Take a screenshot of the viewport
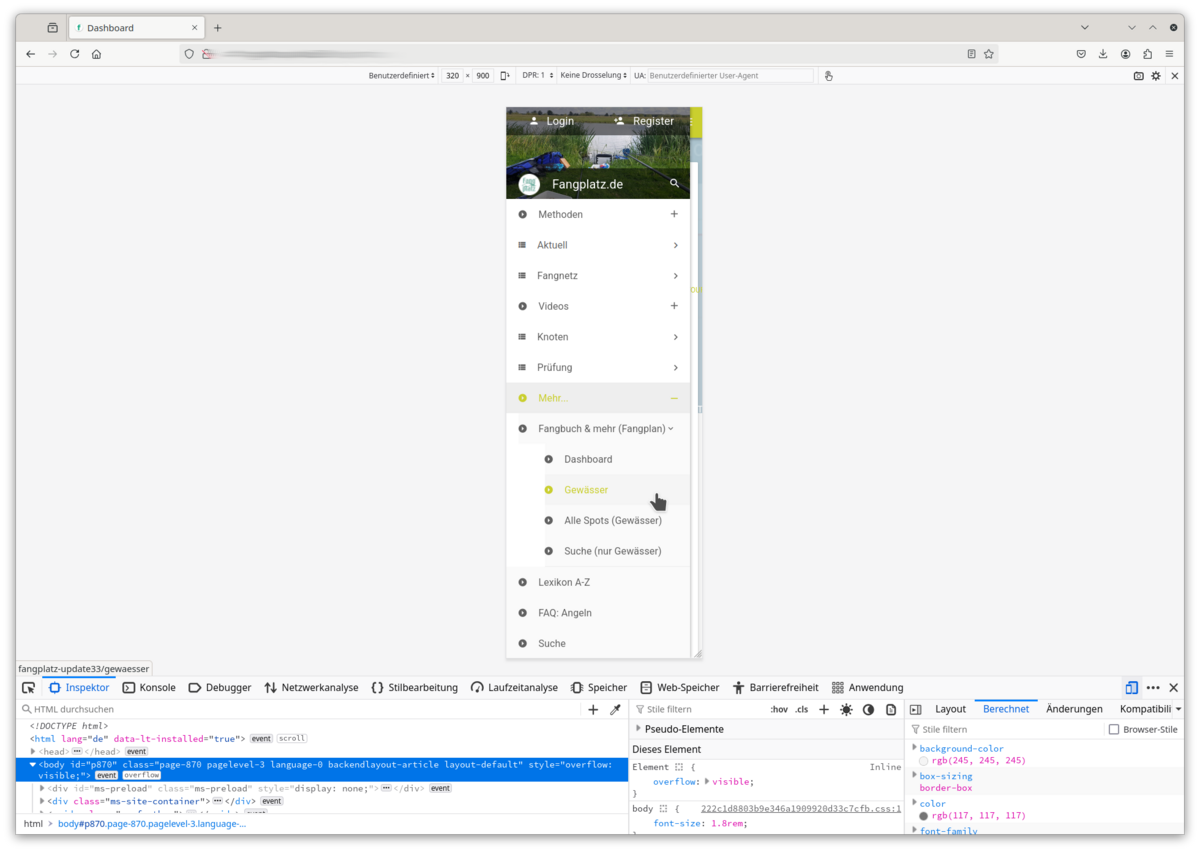This screenshot has height=852, width=1200. (1138, 76)
